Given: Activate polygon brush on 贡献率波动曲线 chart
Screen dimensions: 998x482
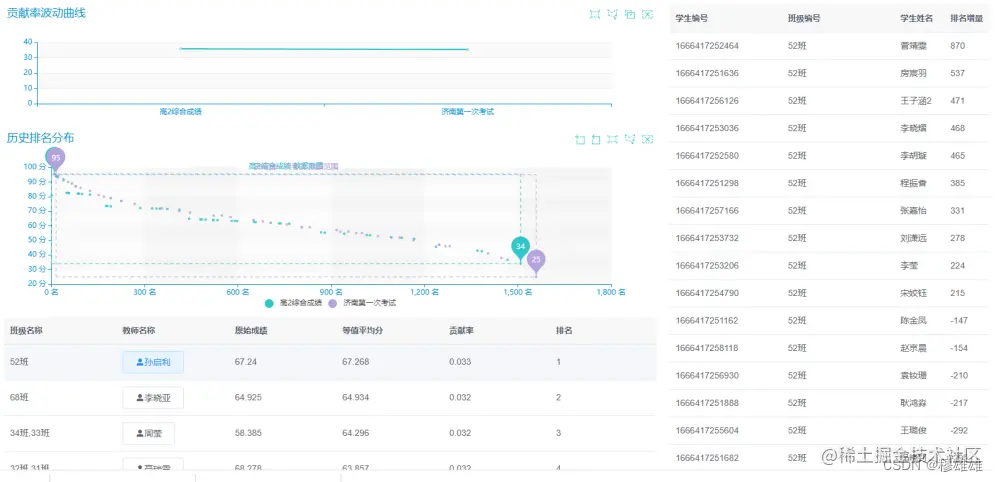Looking at the screenshot, I should 612,15.
